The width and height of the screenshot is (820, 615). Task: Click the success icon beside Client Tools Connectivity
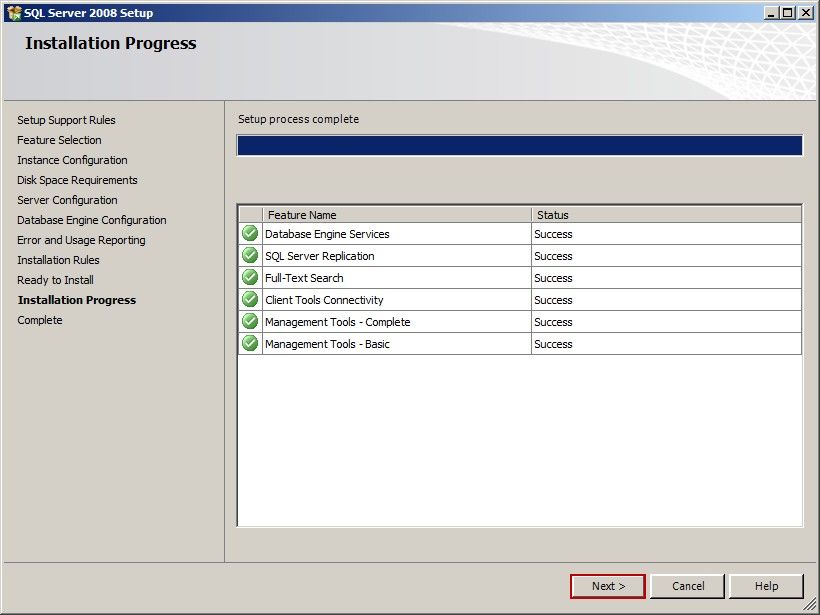coord(250,299)
